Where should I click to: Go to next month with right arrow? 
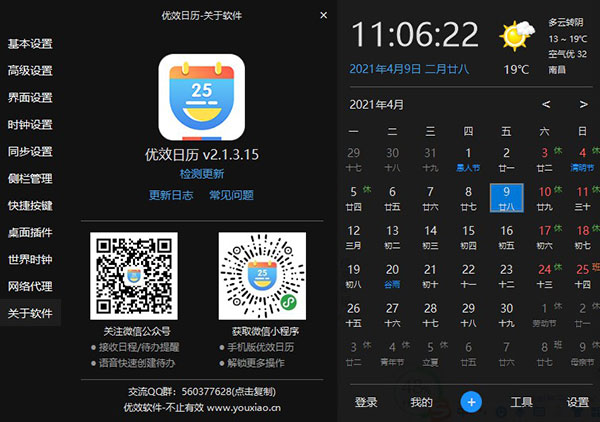tap(583, 104)
